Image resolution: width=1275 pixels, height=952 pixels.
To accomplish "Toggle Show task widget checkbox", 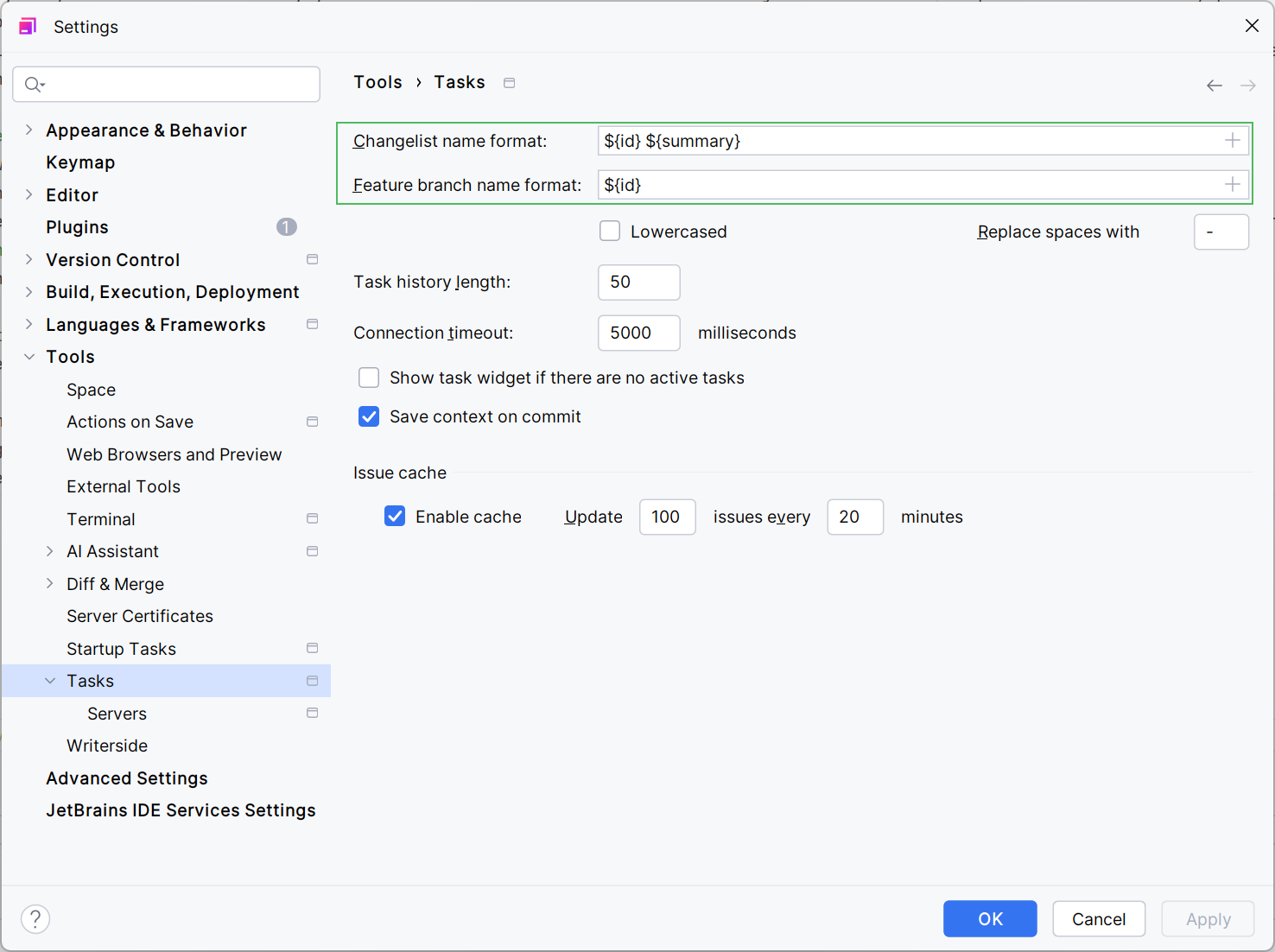I will tap(369, 378).
